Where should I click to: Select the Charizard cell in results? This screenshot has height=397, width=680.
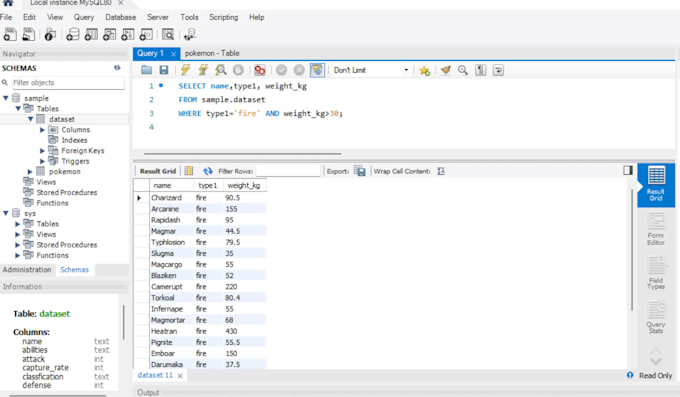pyautogui.click(x=171, y=197)
